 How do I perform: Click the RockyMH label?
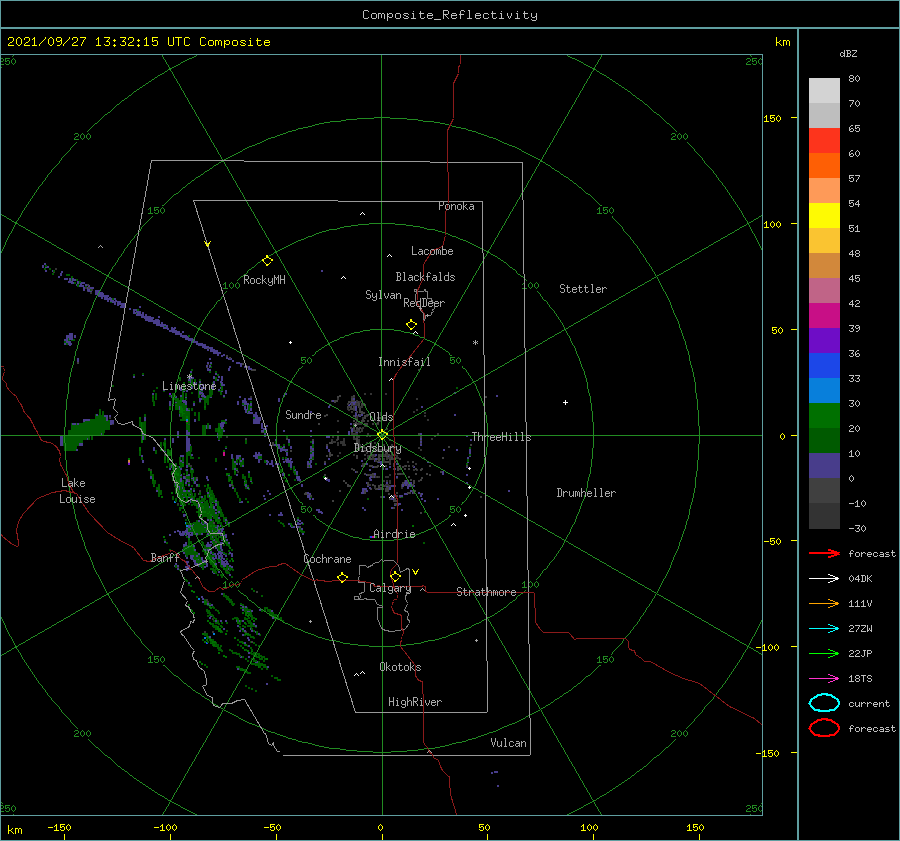(x=264, y=280)
